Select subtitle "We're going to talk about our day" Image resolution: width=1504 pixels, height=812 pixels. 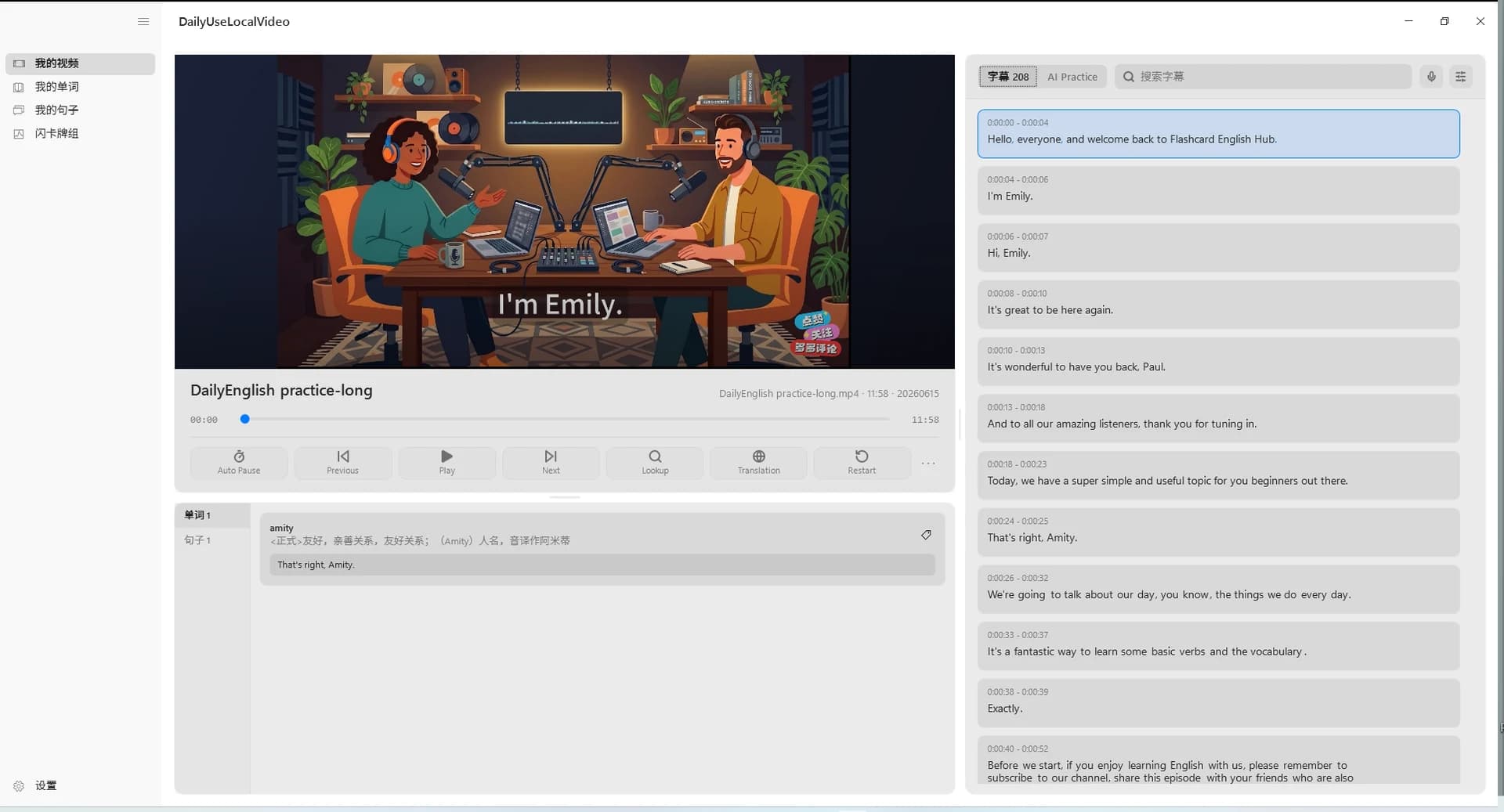[1218, 589]
